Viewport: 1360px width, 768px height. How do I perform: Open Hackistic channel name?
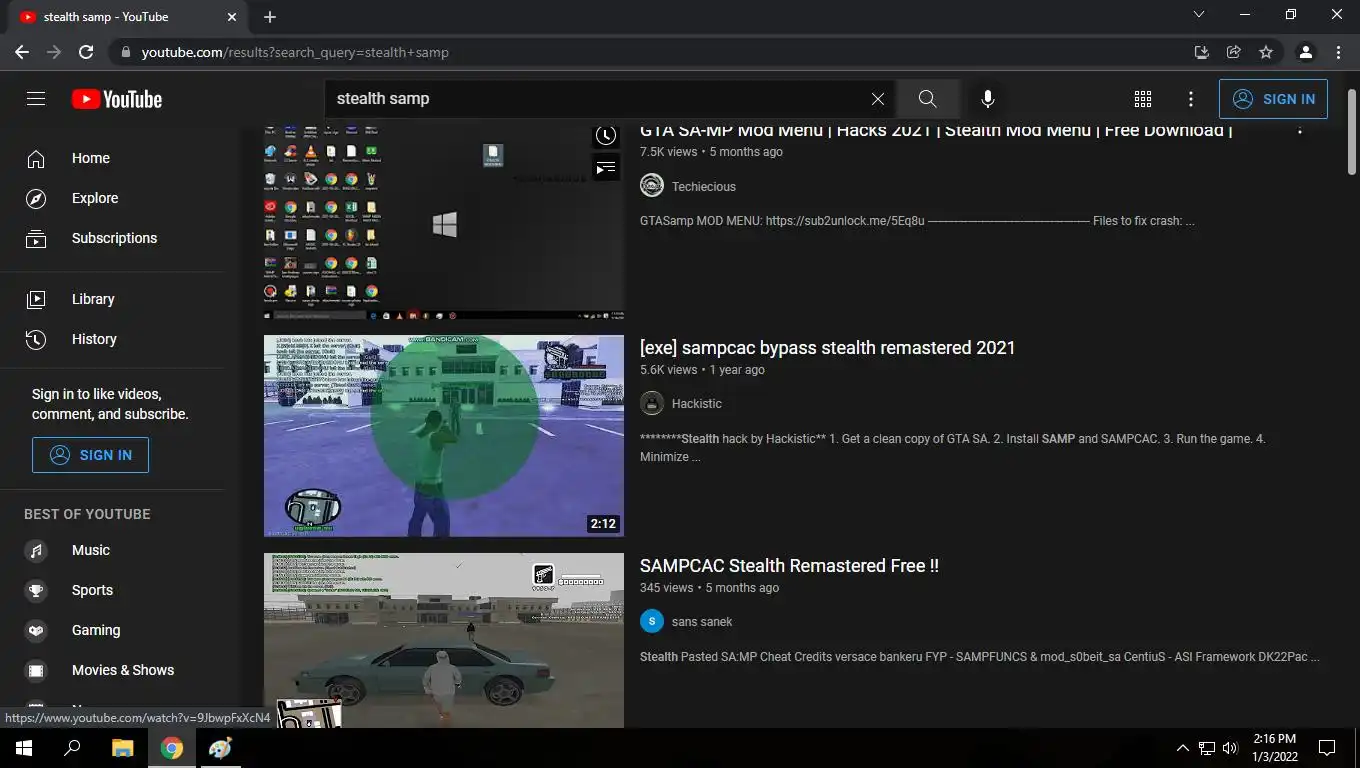tap(697, 404)
